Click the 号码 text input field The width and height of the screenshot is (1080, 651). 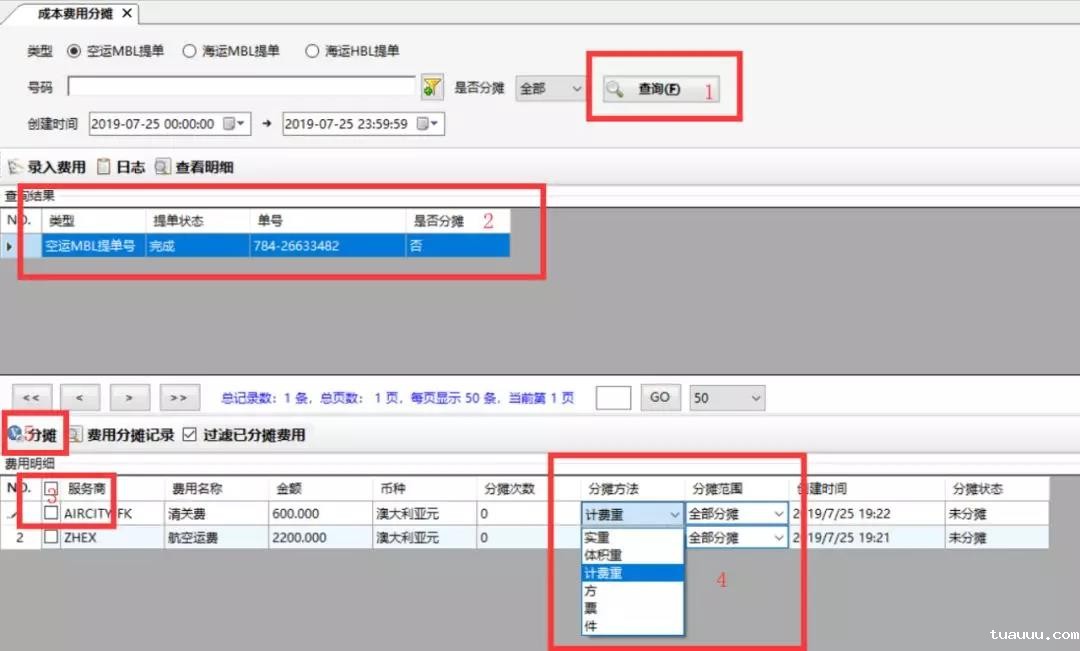click(x=241, y=87)
